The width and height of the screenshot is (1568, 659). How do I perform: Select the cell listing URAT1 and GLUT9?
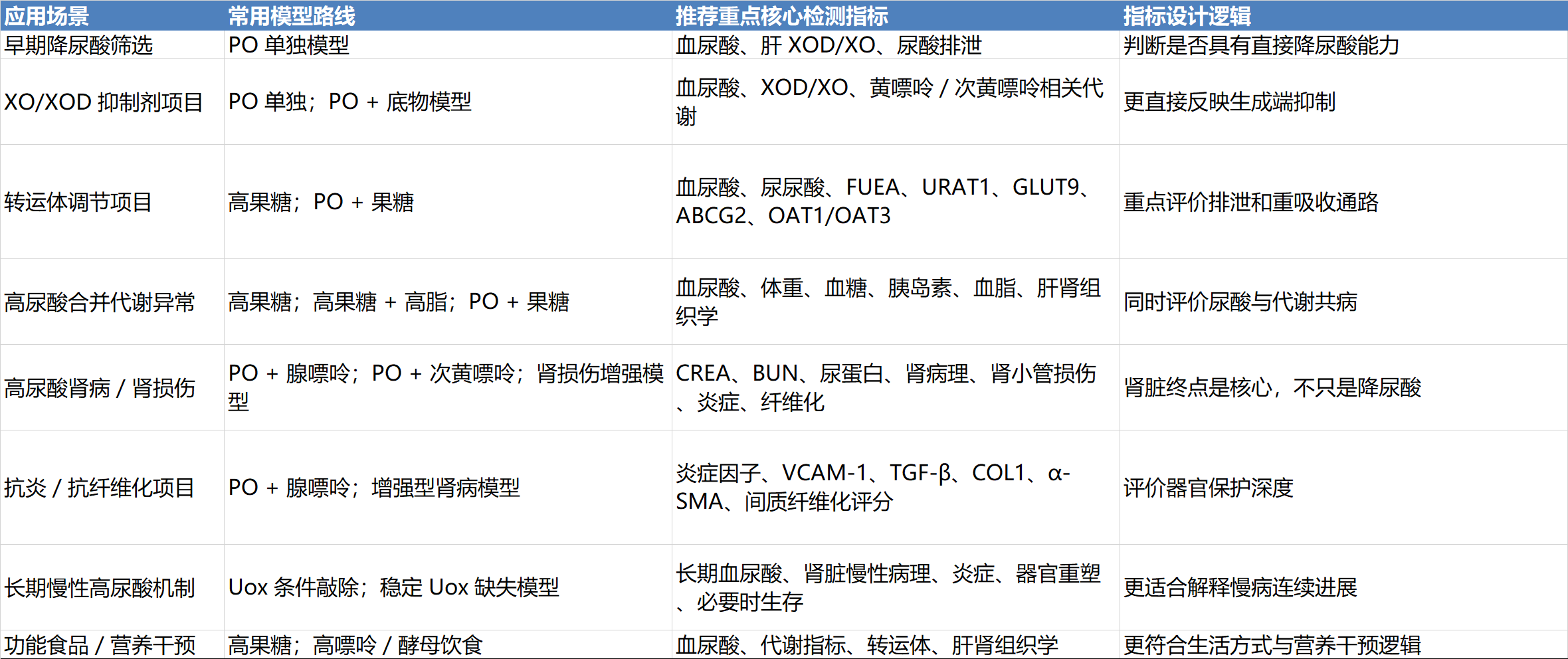(884, 201)
